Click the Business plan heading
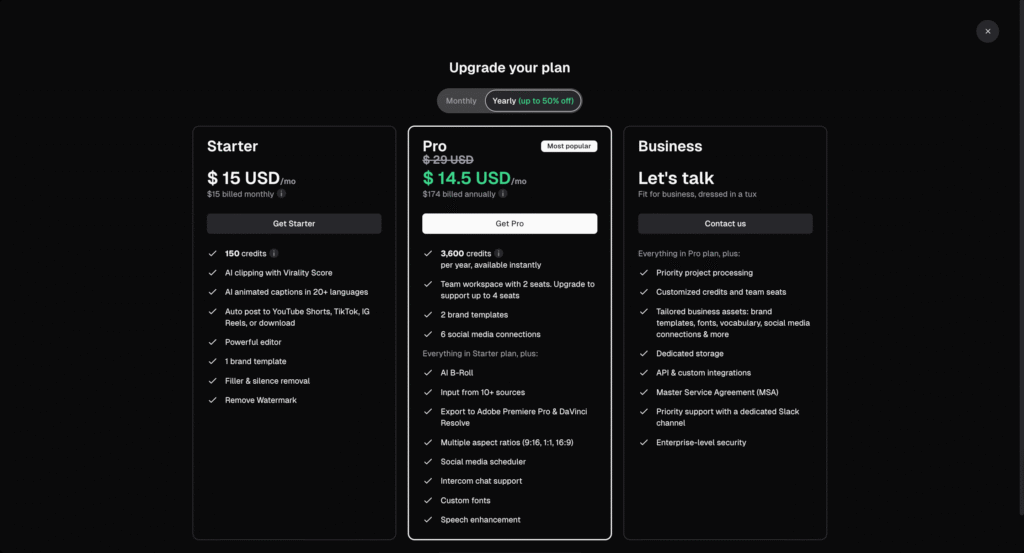 click(x=670, y=146)
